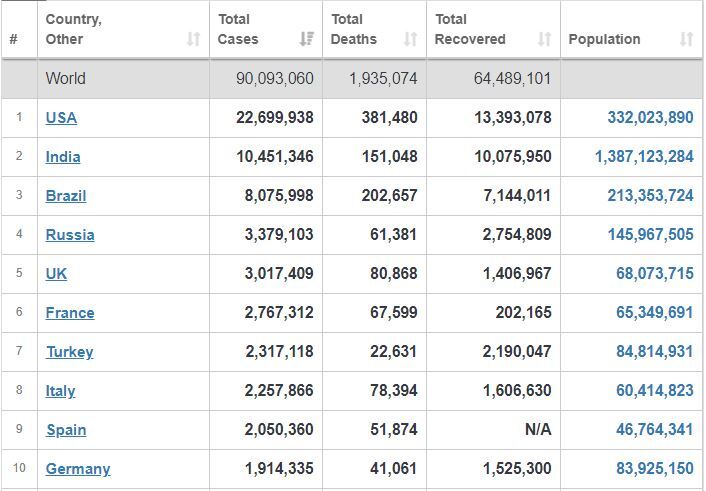Open the India country link
Viewport: 706px width, 491px height.
coord(63,157)
